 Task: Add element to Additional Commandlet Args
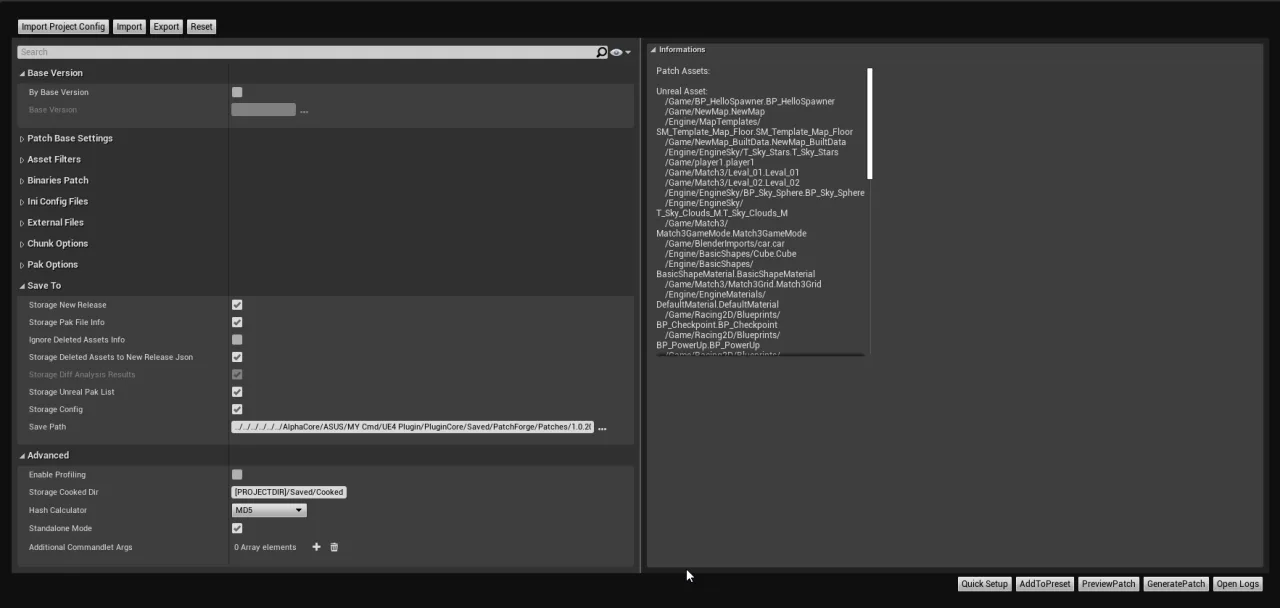(316, 547)
